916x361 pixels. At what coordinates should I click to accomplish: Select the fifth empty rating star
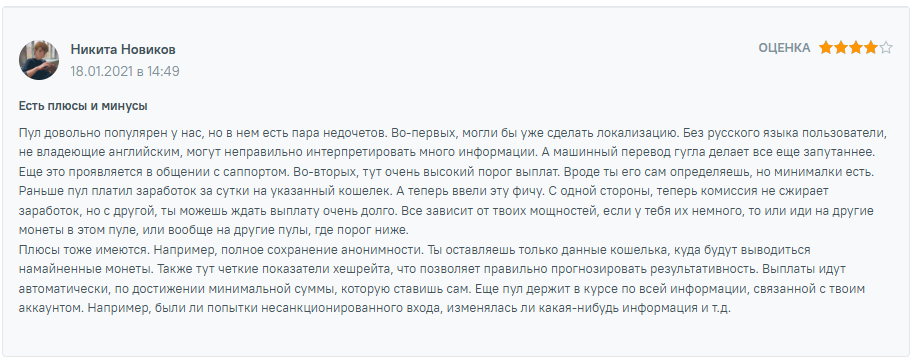click(x=886, y=48)
